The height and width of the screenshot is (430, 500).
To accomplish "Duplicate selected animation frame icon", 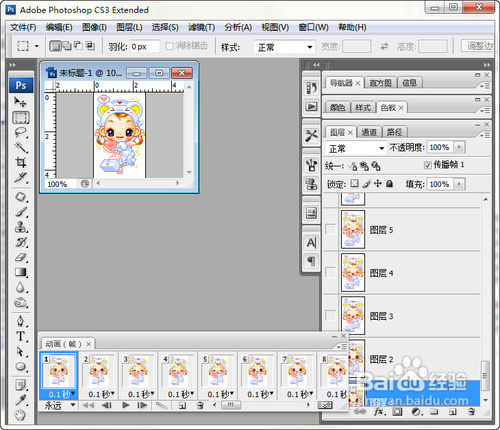I will [x=182, y=405].
